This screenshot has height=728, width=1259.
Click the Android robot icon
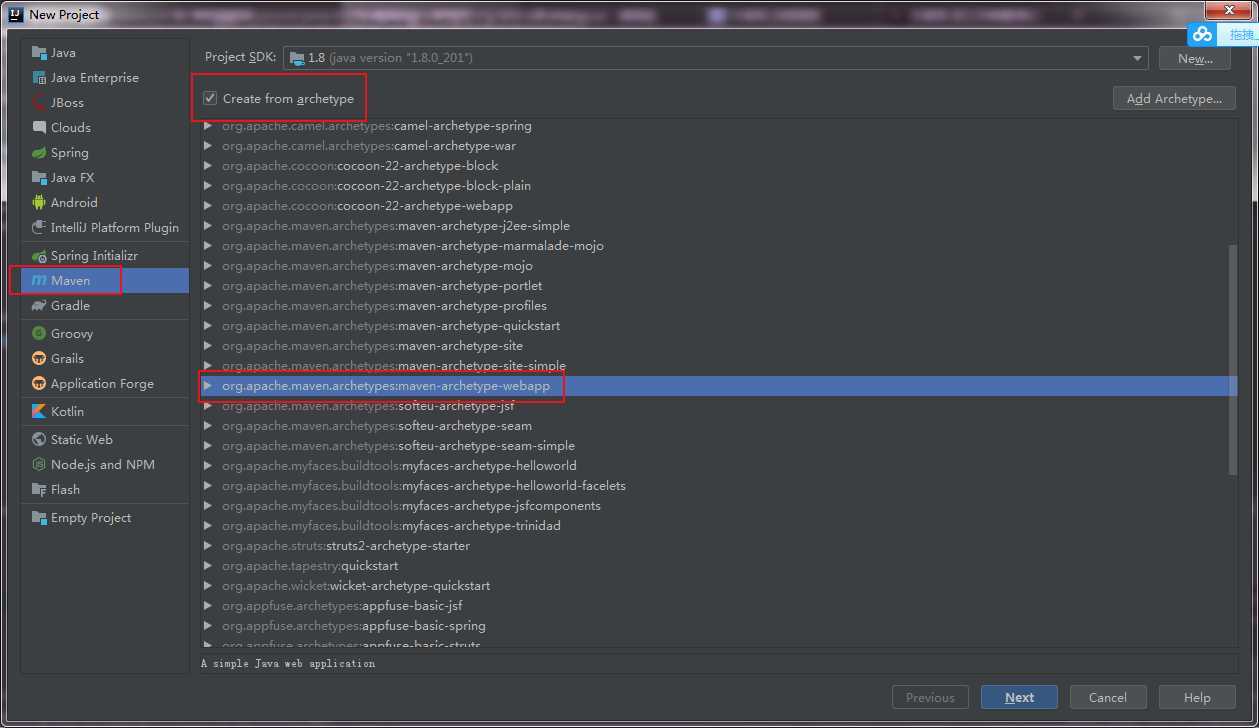coord(39,203)
